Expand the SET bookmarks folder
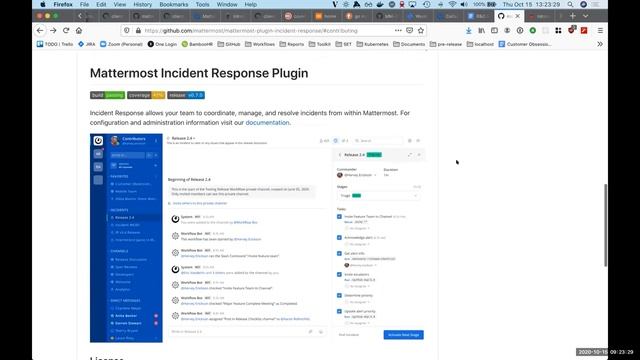 344,44
